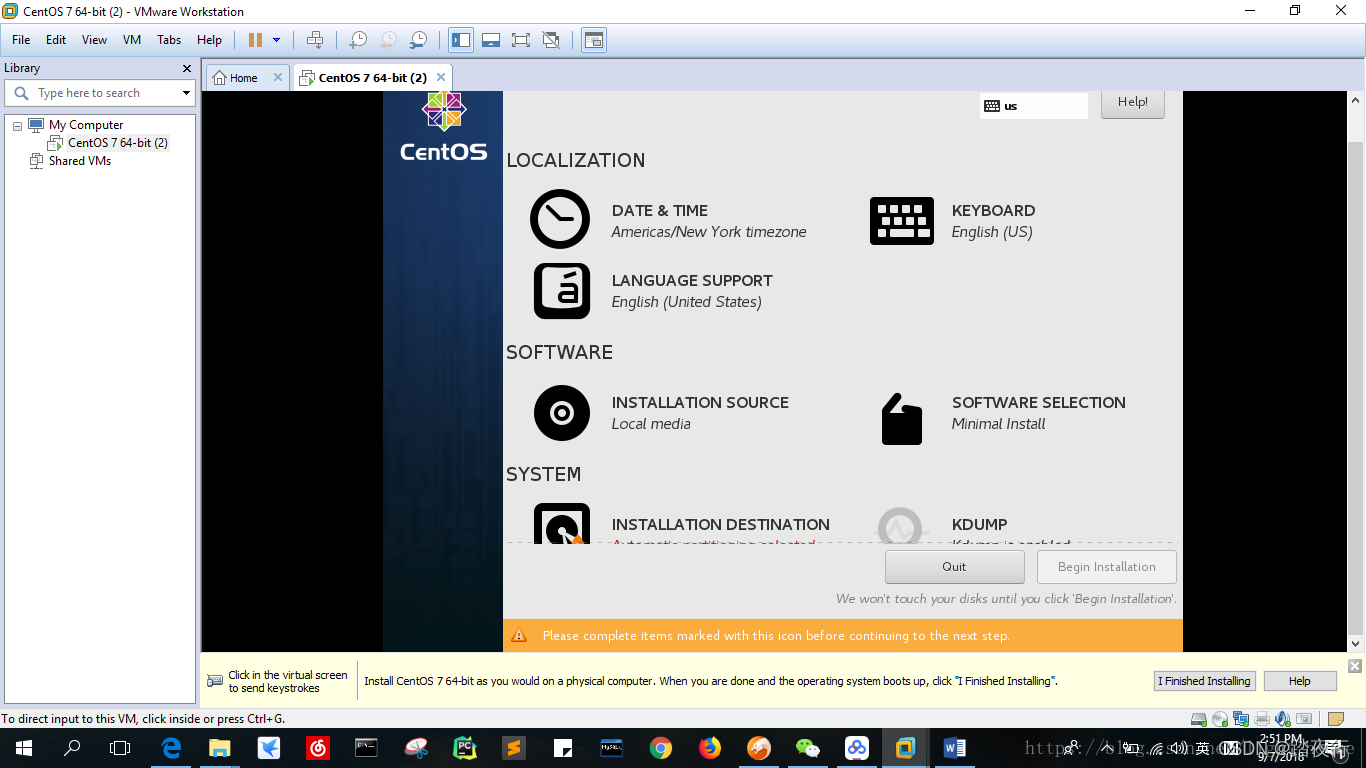This screenshot has height=768, width=1366.
Task: Close the CentOS 7 64-bit (2) tab
Action: pyautogui.click(x=440, y=77)
